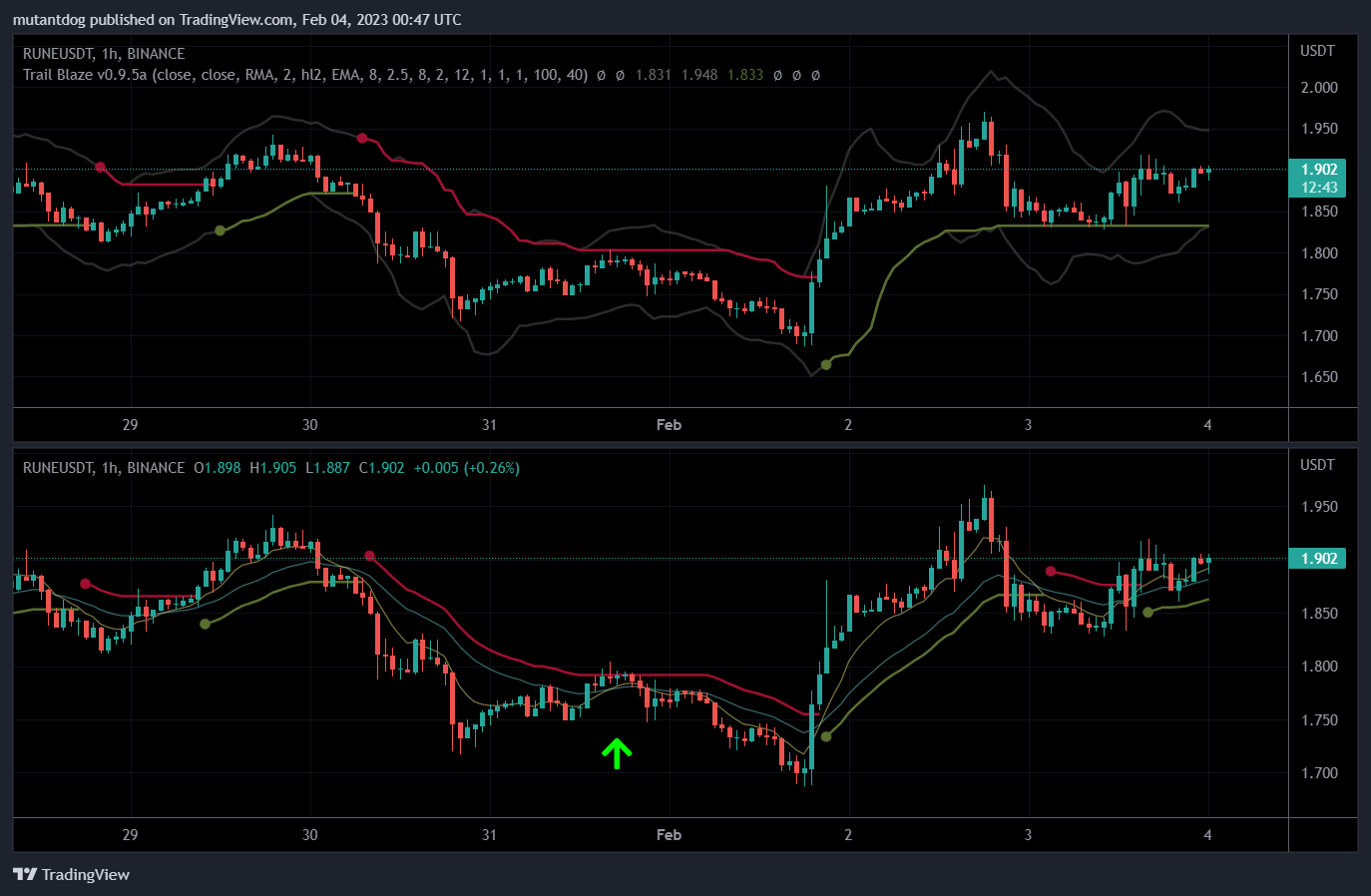This screenshot has width=1371, height=896.
Task: Click the '31' date label under the OHLC chart
Action: click(489, 835)
